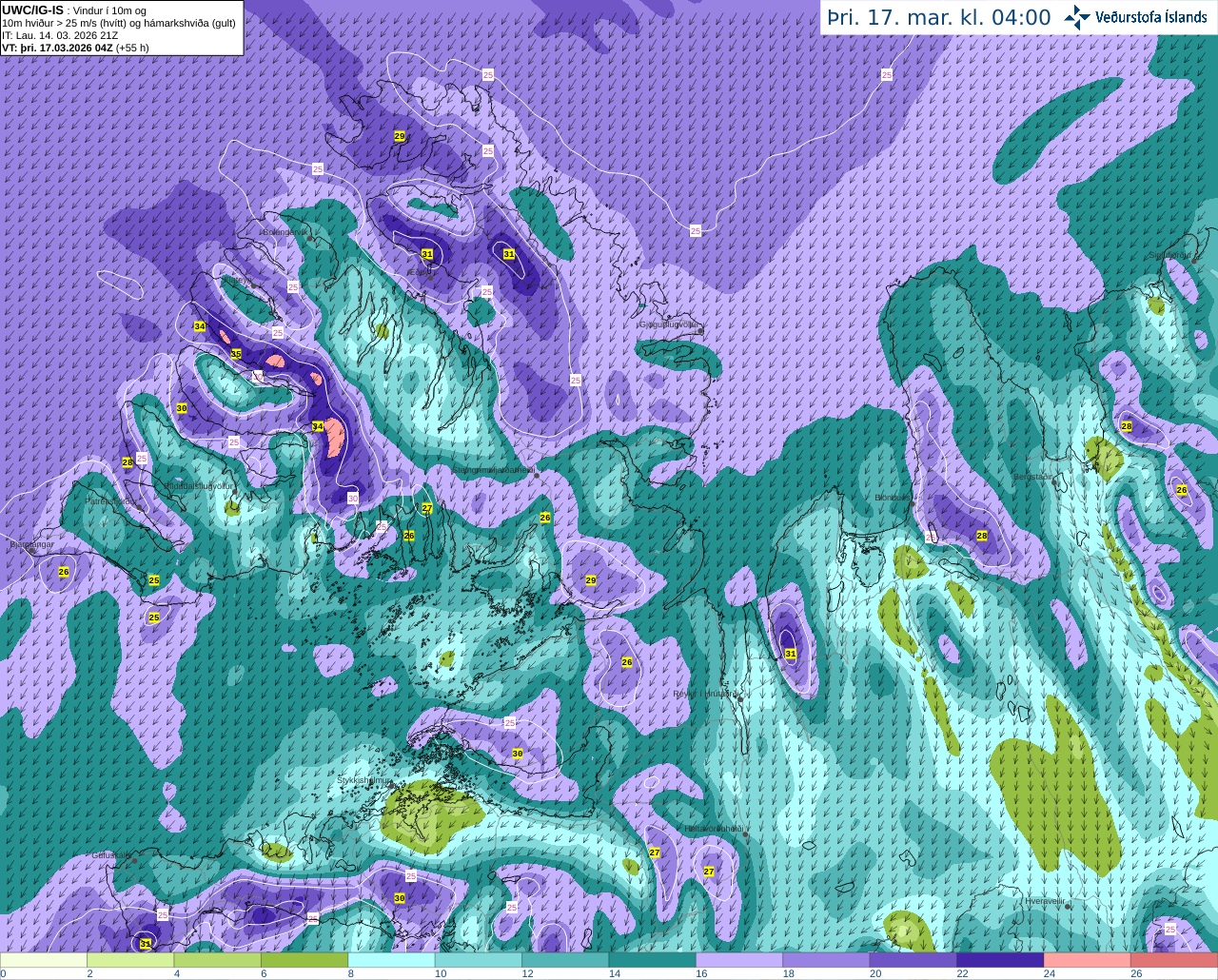Click the VT: þri. 17.03.2026 04Z line
Viewport: 1218px width, 980px height.
click(75, 48)
